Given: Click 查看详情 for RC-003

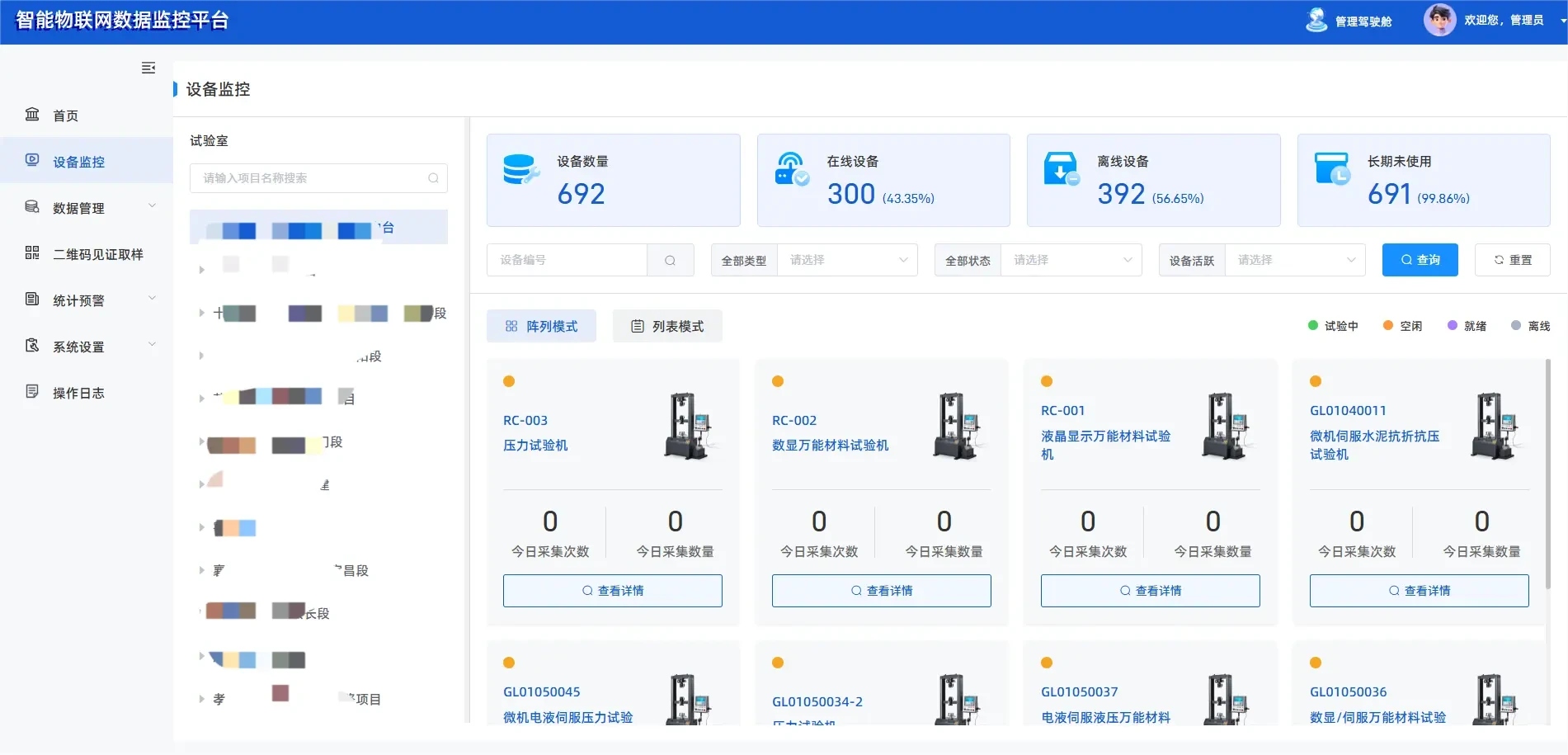Looking at the screenshot, I should click(x=613, y=591).
